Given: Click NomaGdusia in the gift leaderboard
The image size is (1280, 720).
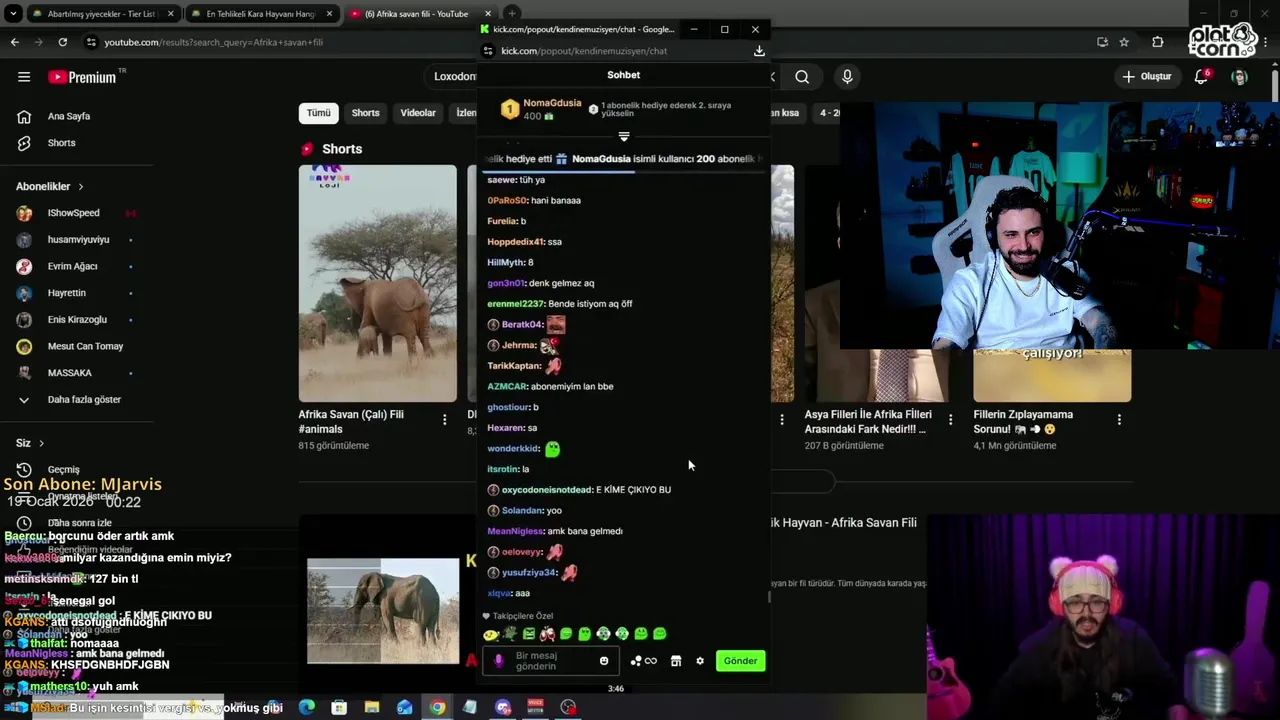Looking at the screenshot, I should pyautogui.click(x=552, y=103).
